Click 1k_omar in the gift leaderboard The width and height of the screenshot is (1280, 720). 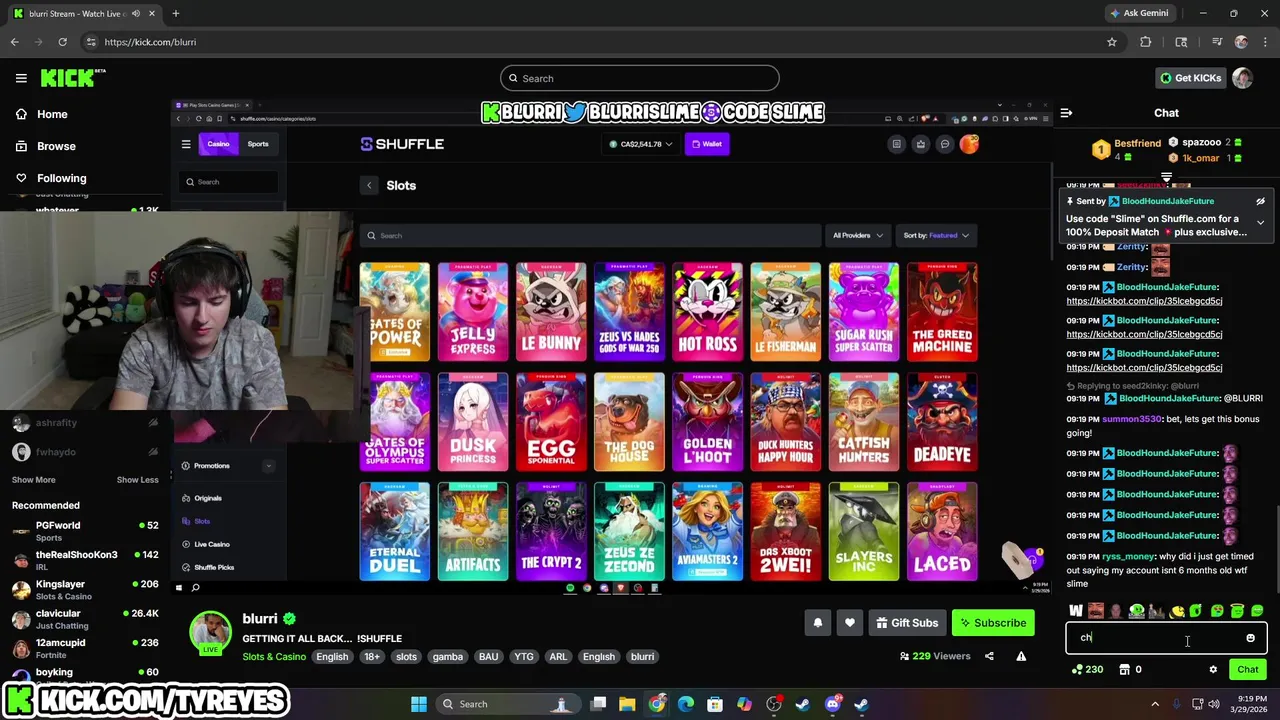pyautogui.click(x=1201, y=158)
